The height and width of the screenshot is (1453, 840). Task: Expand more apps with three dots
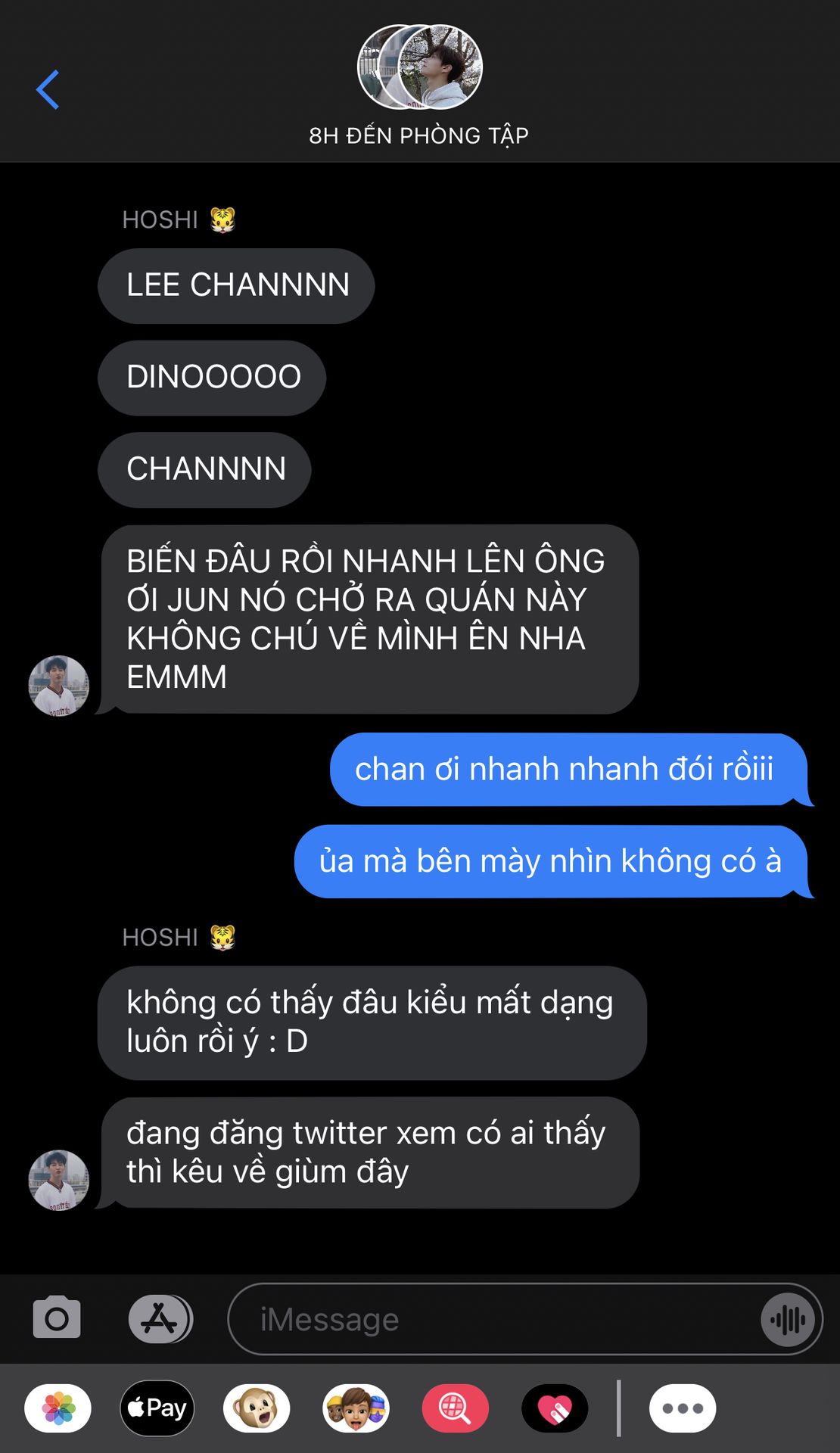pos(683,1408)
